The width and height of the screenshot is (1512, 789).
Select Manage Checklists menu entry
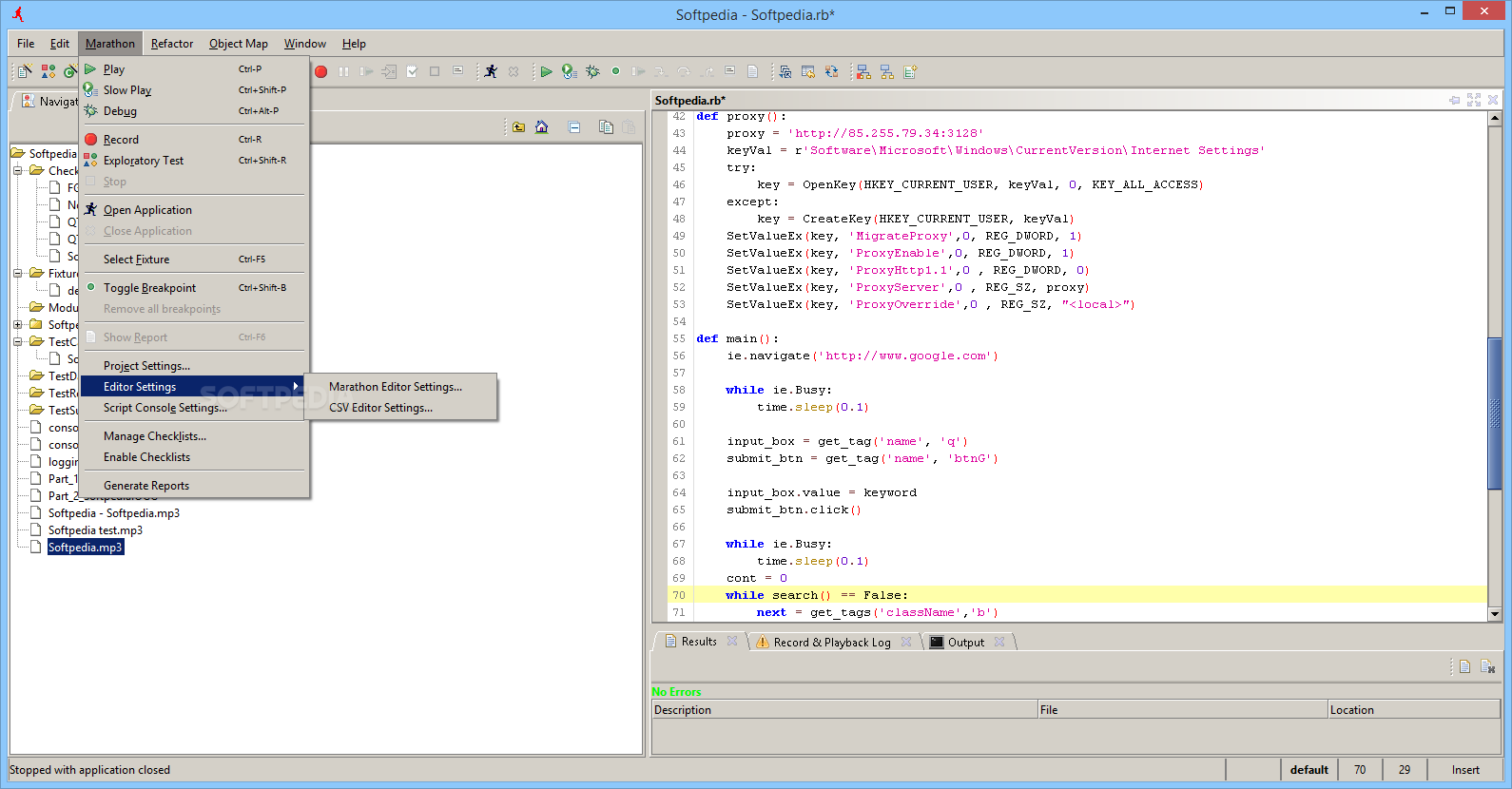pos(194,435)
